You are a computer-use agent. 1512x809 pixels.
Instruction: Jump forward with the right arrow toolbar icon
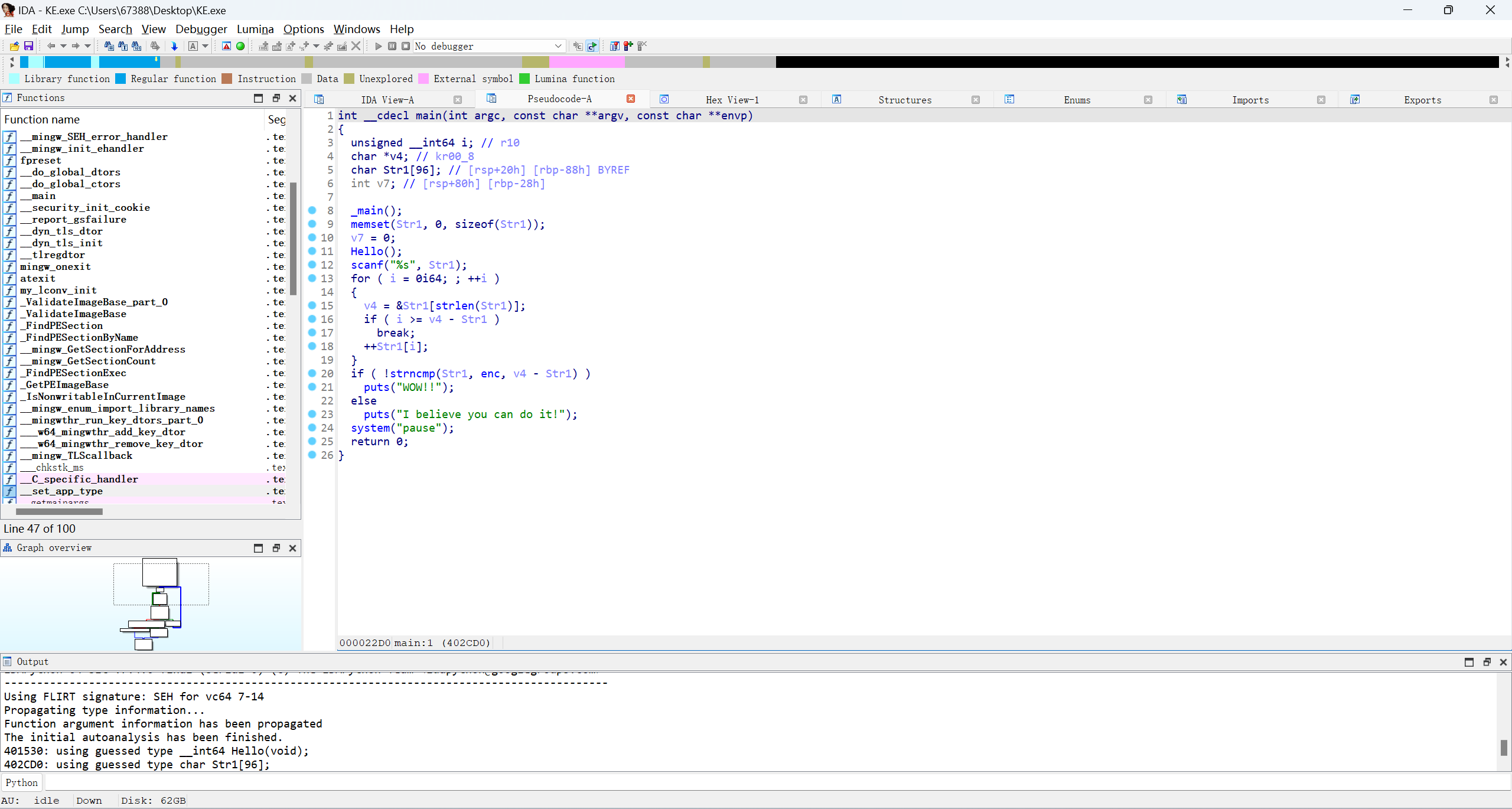pos(75,46)
